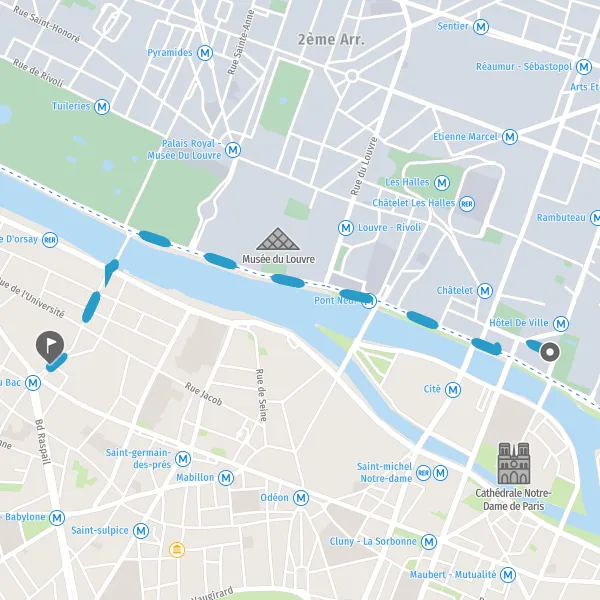Click the Pyramides metro station icon
600x600 pixels.
point(205,52)
